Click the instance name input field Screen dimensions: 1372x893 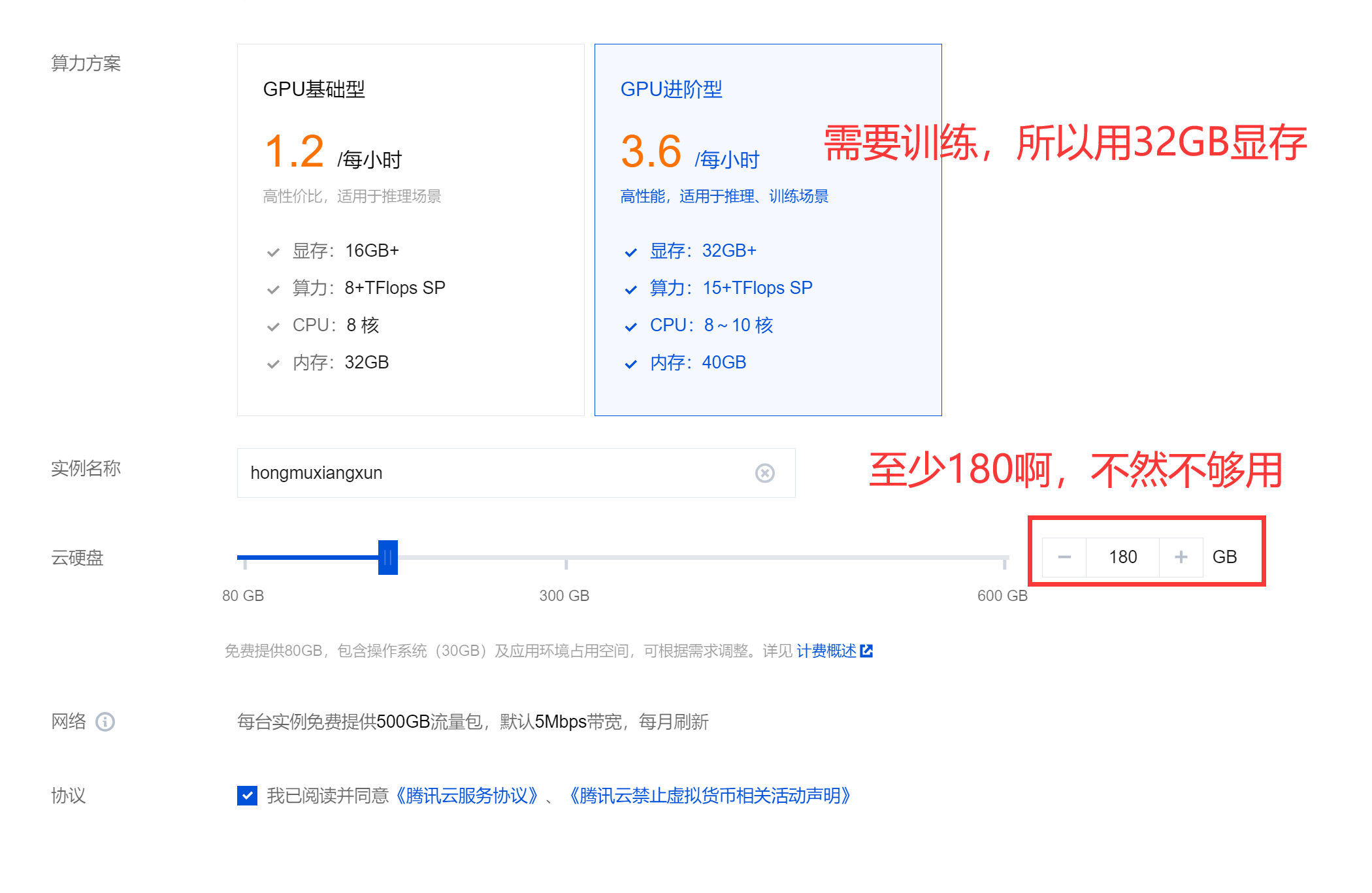coord(497,473)
